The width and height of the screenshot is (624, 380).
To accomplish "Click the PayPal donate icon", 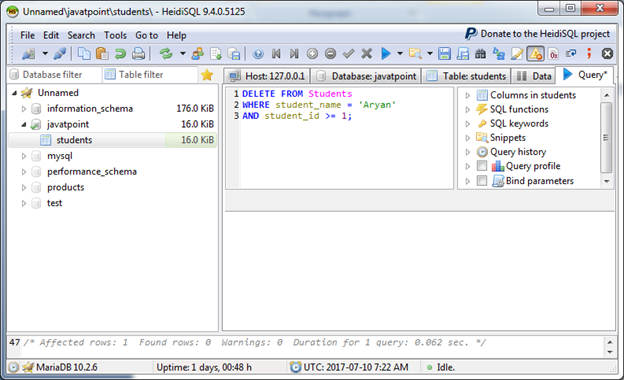I will pos(471,33).
